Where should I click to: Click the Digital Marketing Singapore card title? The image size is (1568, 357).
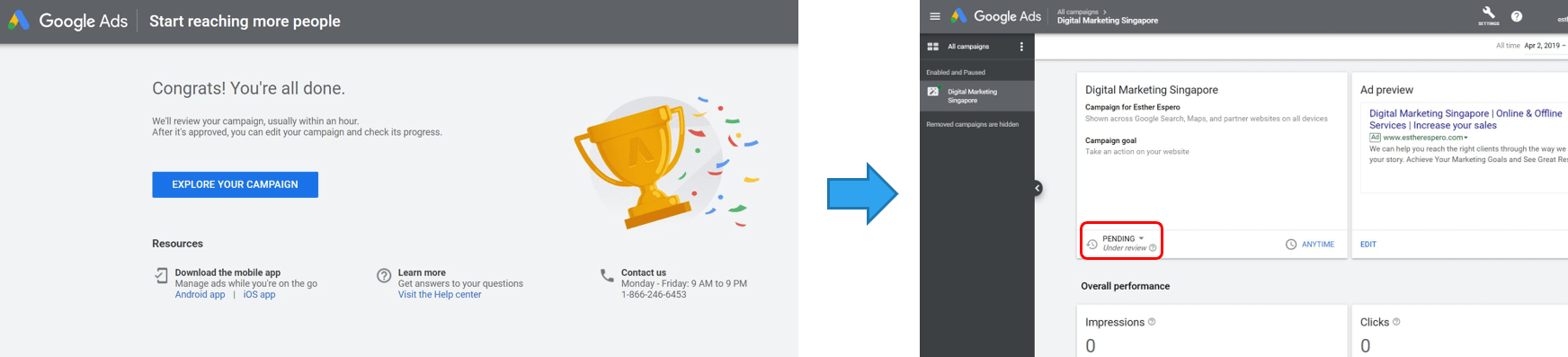[1152, 90]
